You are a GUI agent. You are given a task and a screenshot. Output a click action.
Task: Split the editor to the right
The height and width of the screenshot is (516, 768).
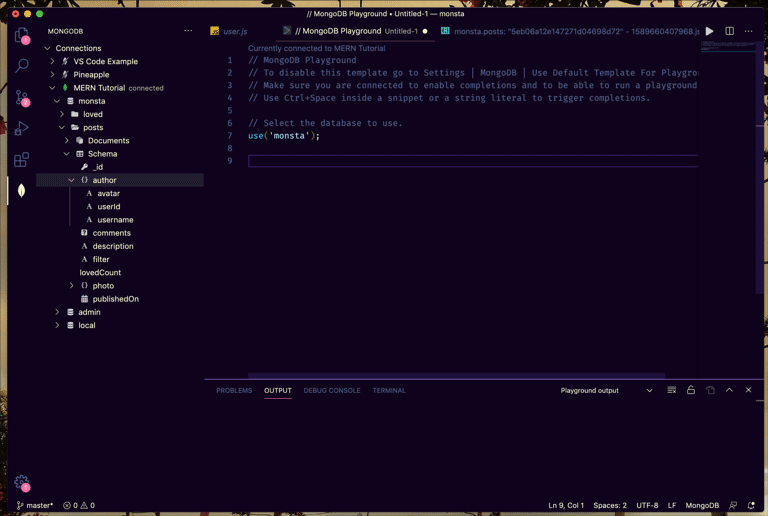(x=729, y=31)
